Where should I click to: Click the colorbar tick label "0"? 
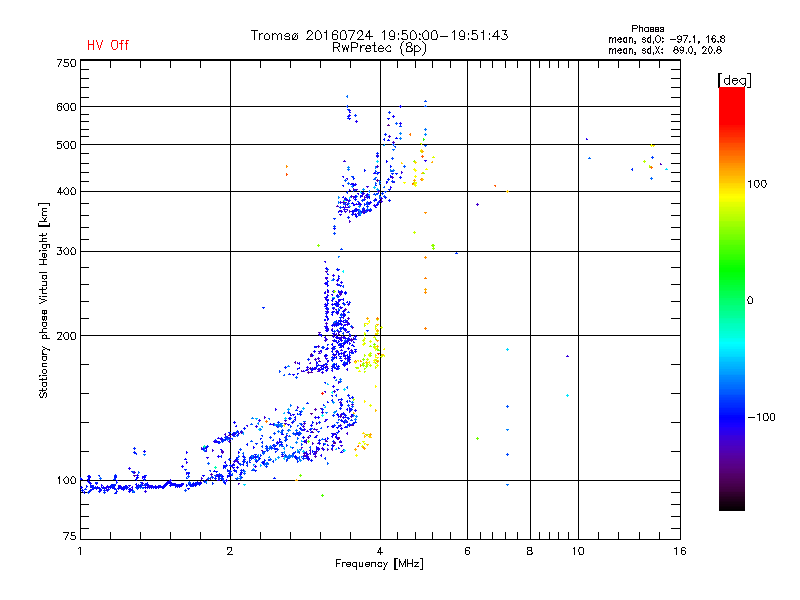[x=750, y=301]
